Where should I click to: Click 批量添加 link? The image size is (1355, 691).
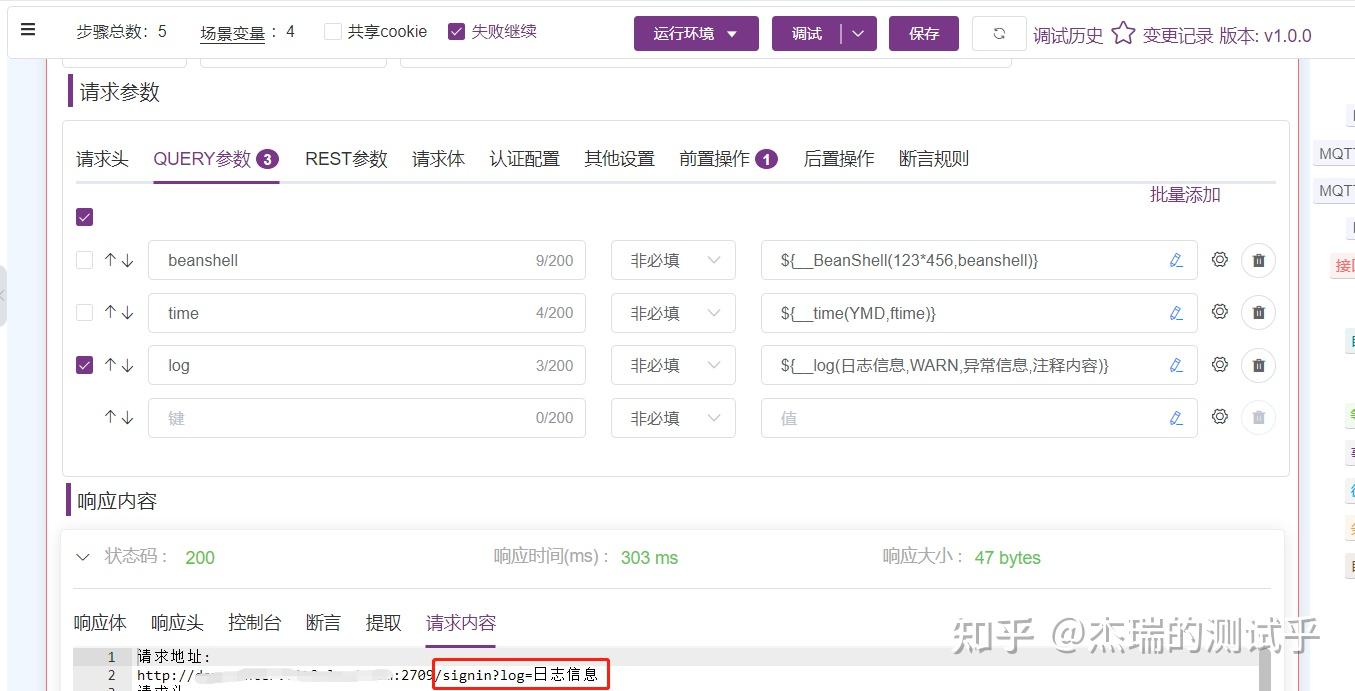1185,195
